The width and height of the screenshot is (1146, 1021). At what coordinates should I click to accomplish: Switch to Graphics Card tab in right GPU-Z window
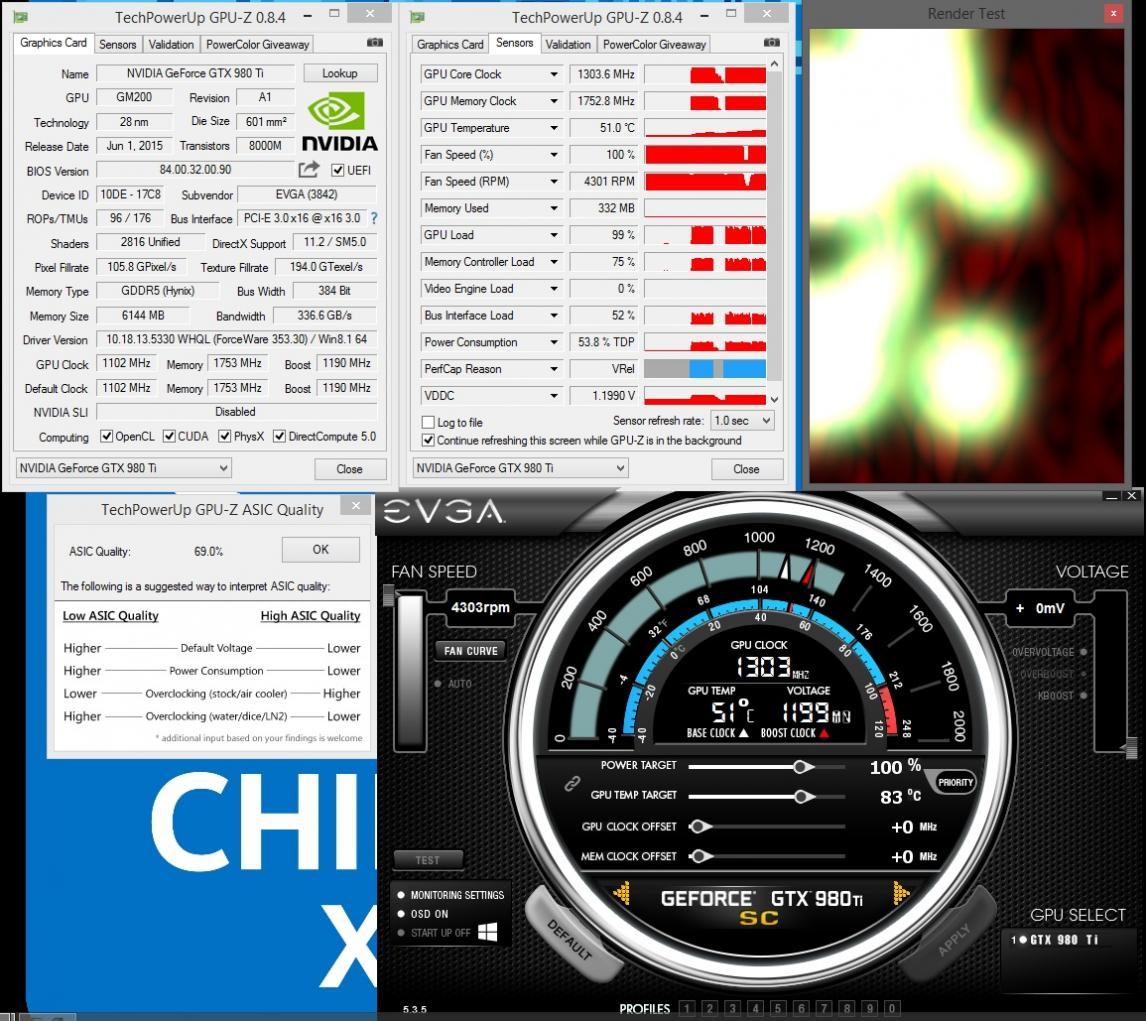(450, 45)
